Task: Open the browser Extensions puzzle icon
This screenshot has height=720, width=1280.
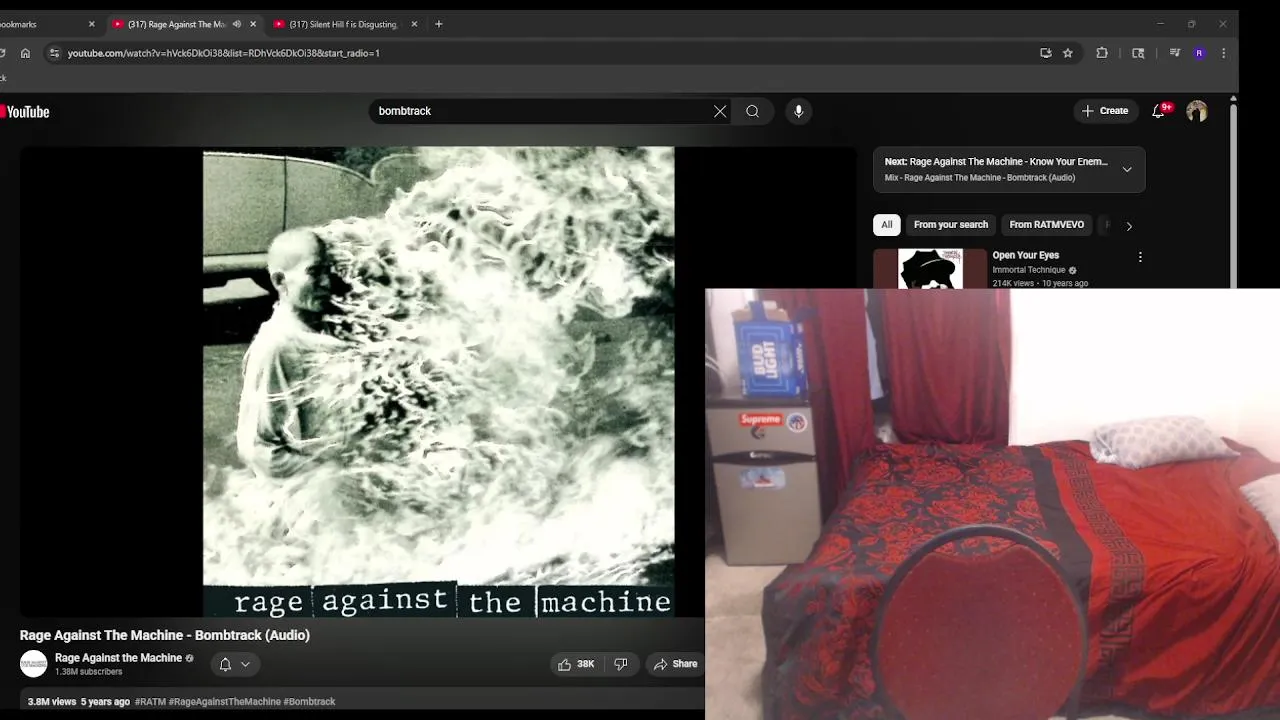Action: pos(1102,53)
